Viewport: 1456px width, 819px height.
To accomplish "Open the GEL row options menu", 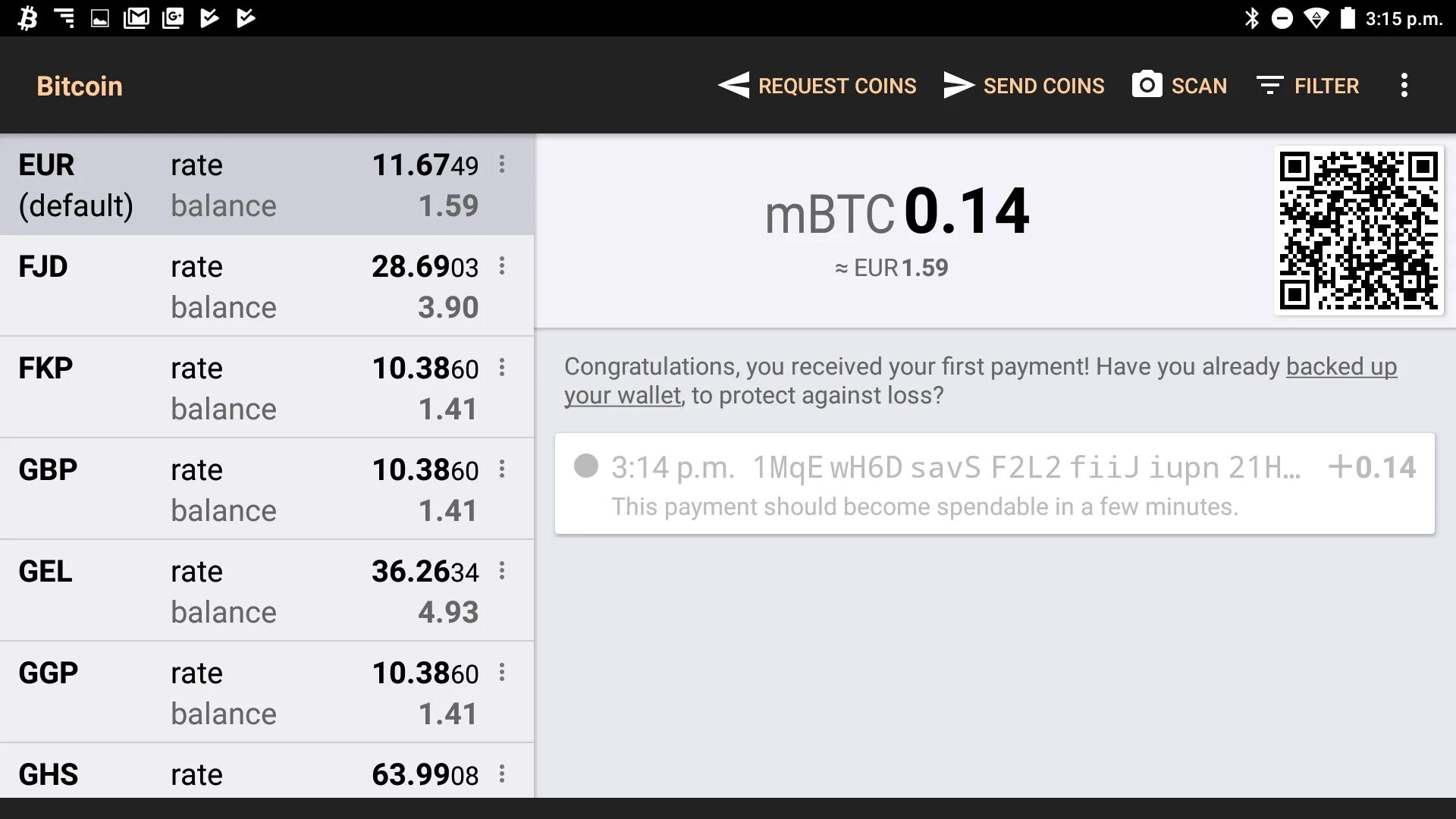I will (502, 571).
